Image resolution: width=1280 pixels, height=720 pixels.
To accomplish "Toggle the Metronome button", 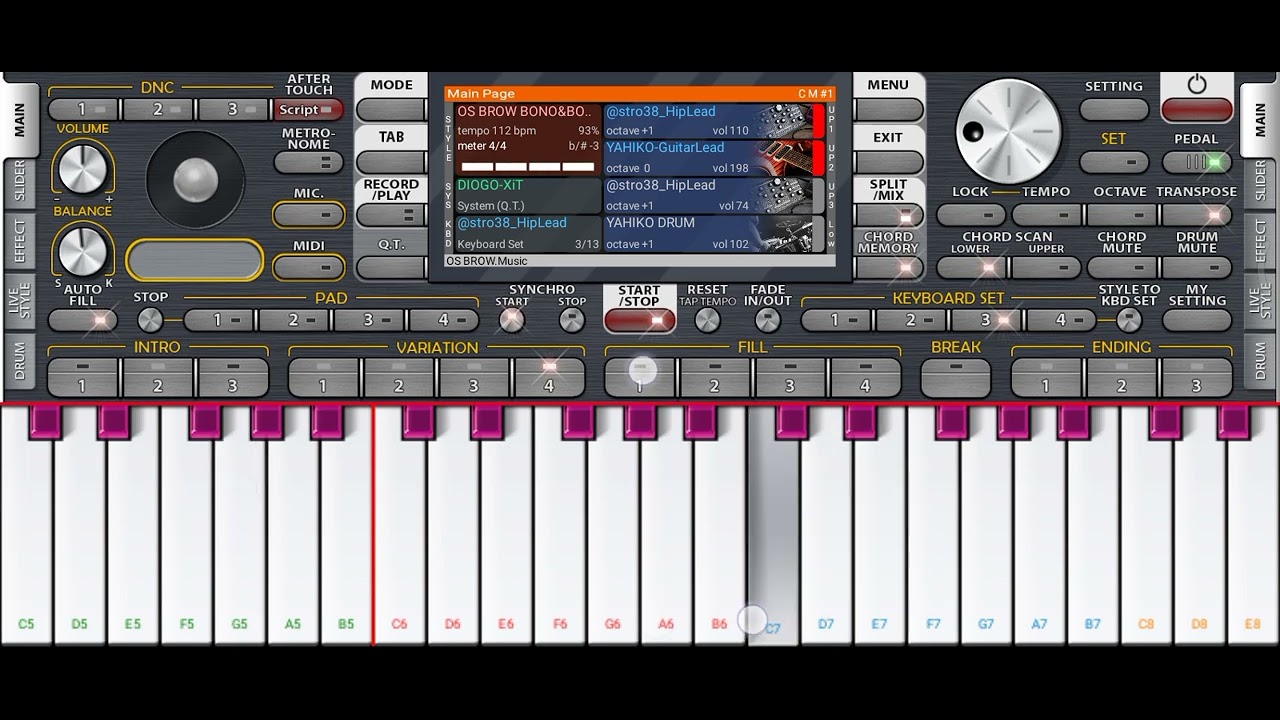I will 308,162.
